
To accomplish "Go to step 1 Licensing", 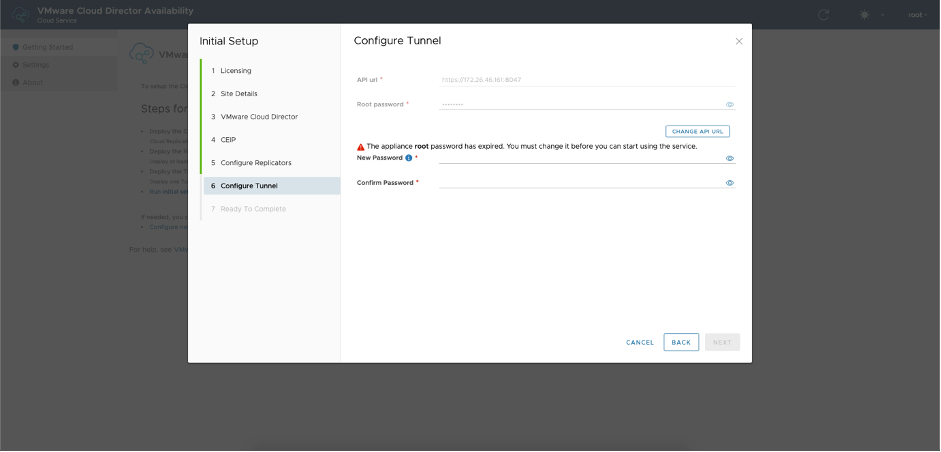I will pyautogui.click(x=236, y=71).
